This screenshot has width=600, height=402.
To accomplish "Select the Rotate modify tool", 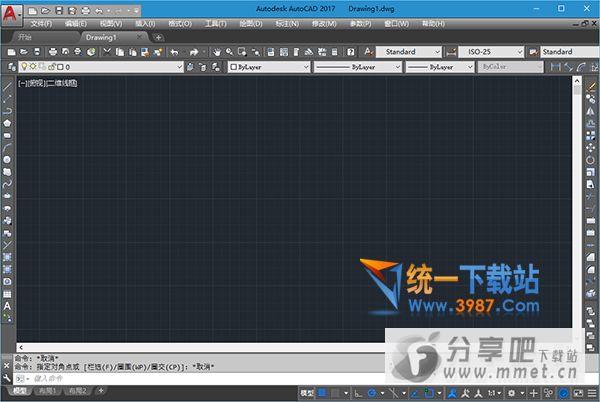I will [591, 160].
